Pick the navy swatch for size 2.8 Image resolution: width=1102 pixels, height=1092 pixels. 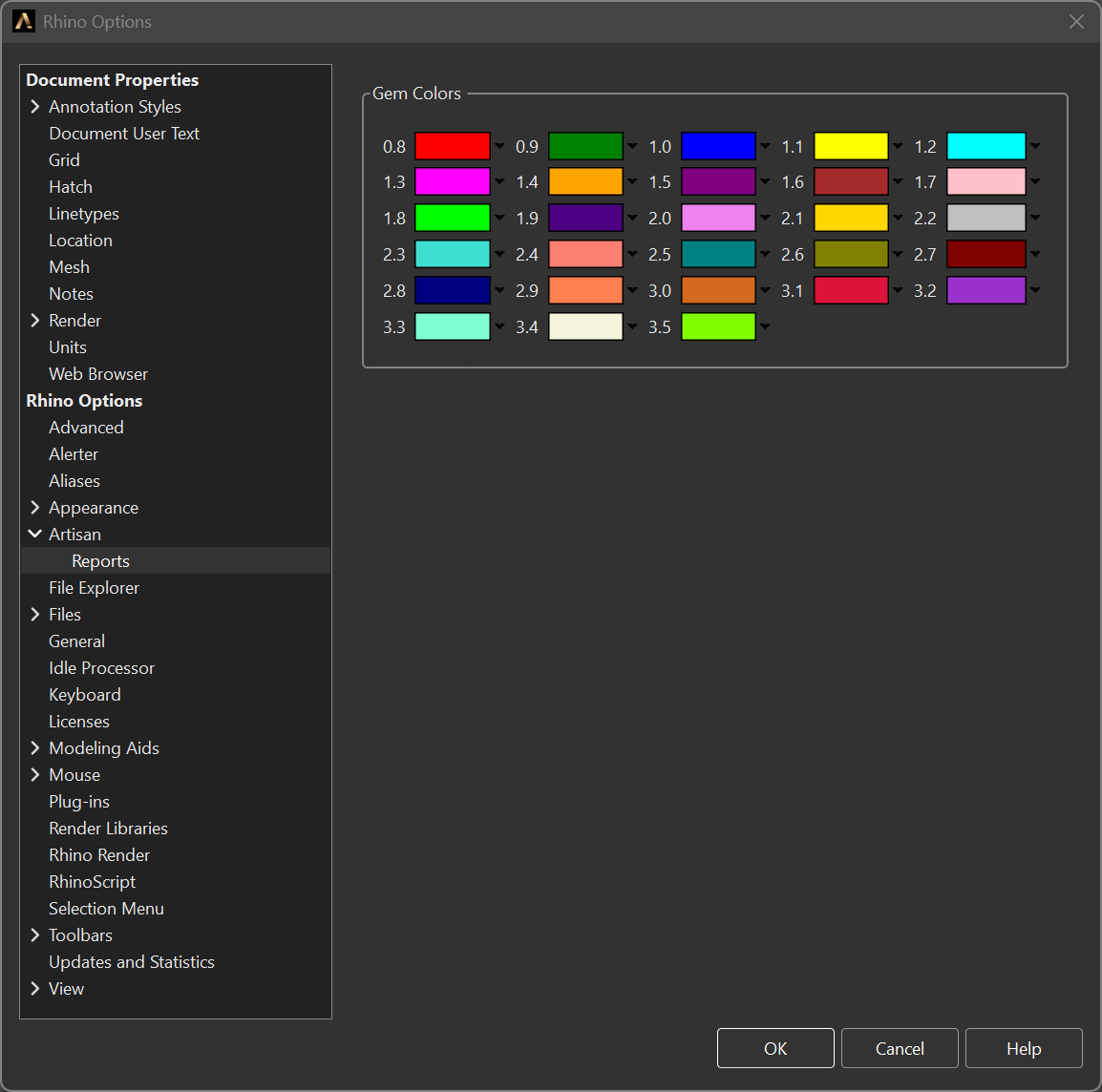452,290
